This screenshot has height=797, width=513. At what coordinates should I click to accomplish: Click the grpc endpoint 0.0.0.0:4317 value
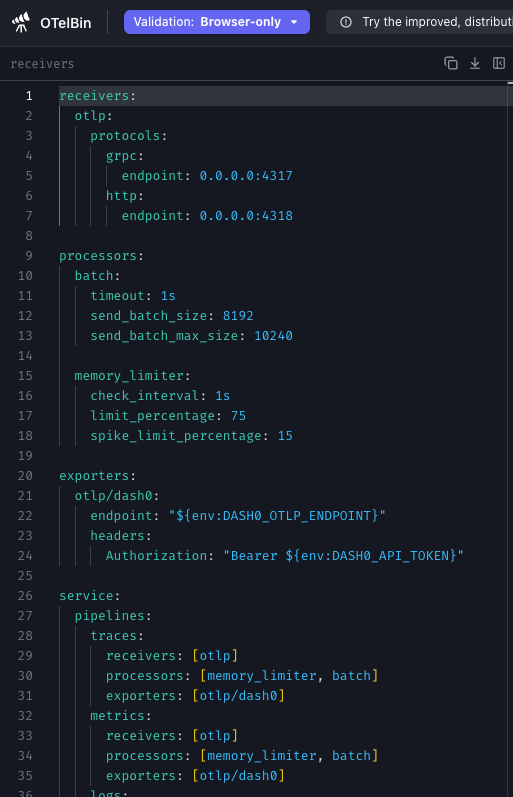246,176
